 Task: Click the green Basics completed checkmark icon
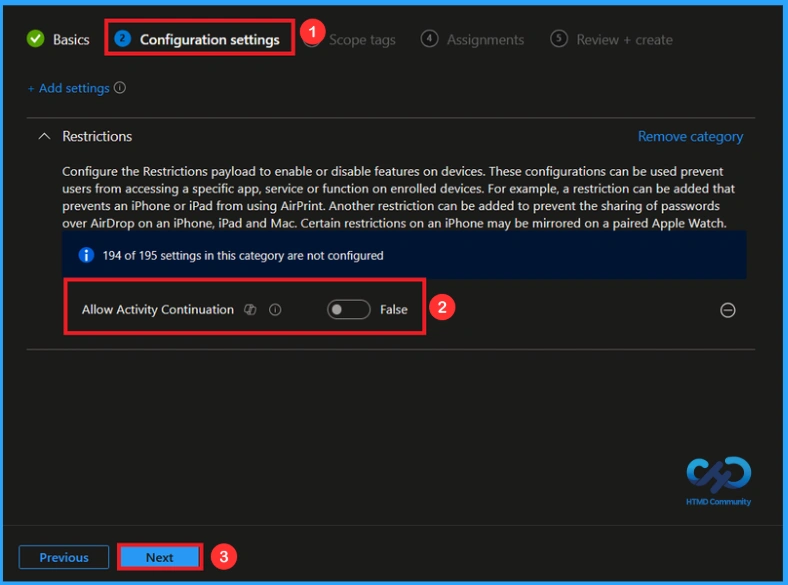tap(36, 39)
